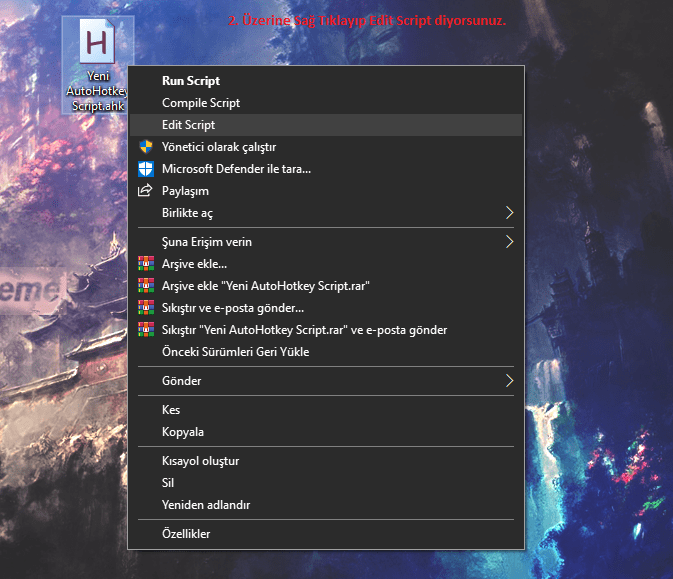Choose Compile Script from the context menu
Screen dimensions: 673x579
[x=326, y=103]
